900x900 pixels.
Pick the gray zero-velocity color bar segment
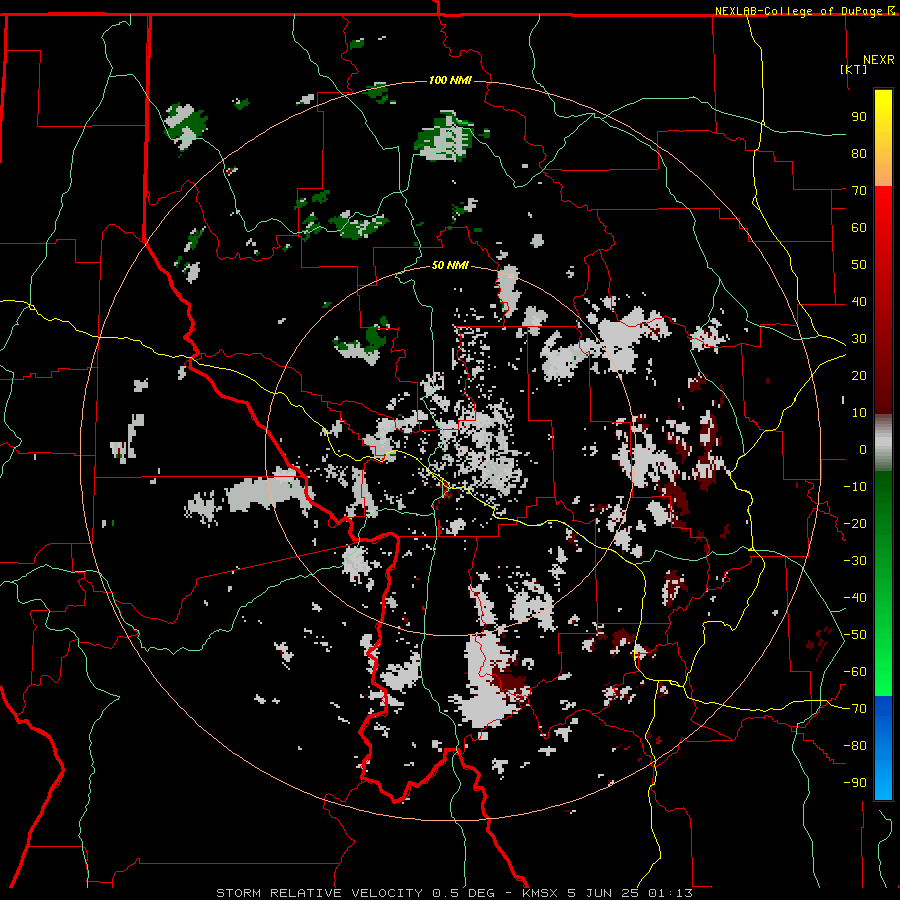pos(883,443)
